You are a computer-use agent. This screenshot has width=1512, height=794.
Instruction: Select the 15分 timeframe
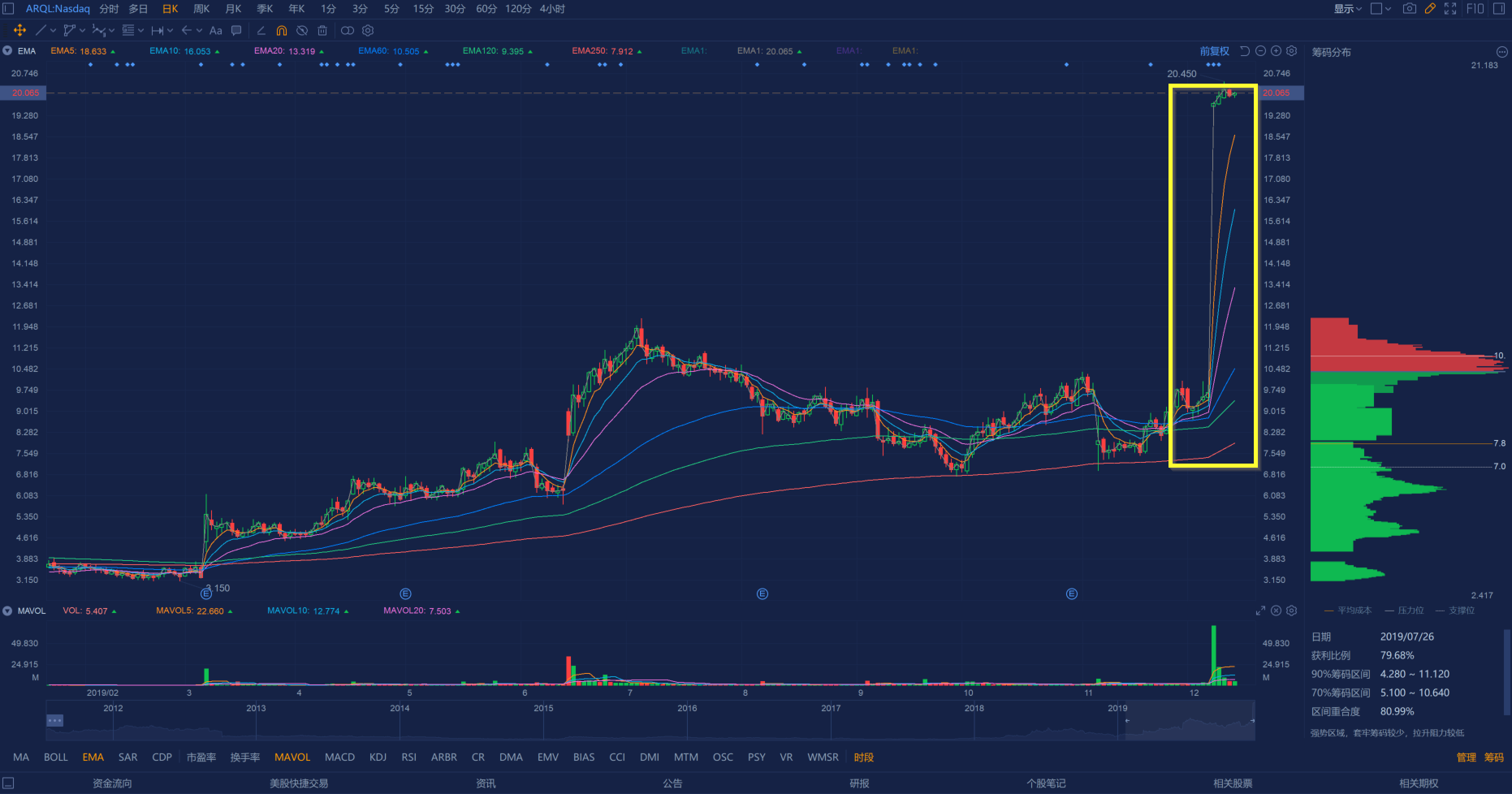(x=423, y=9)
